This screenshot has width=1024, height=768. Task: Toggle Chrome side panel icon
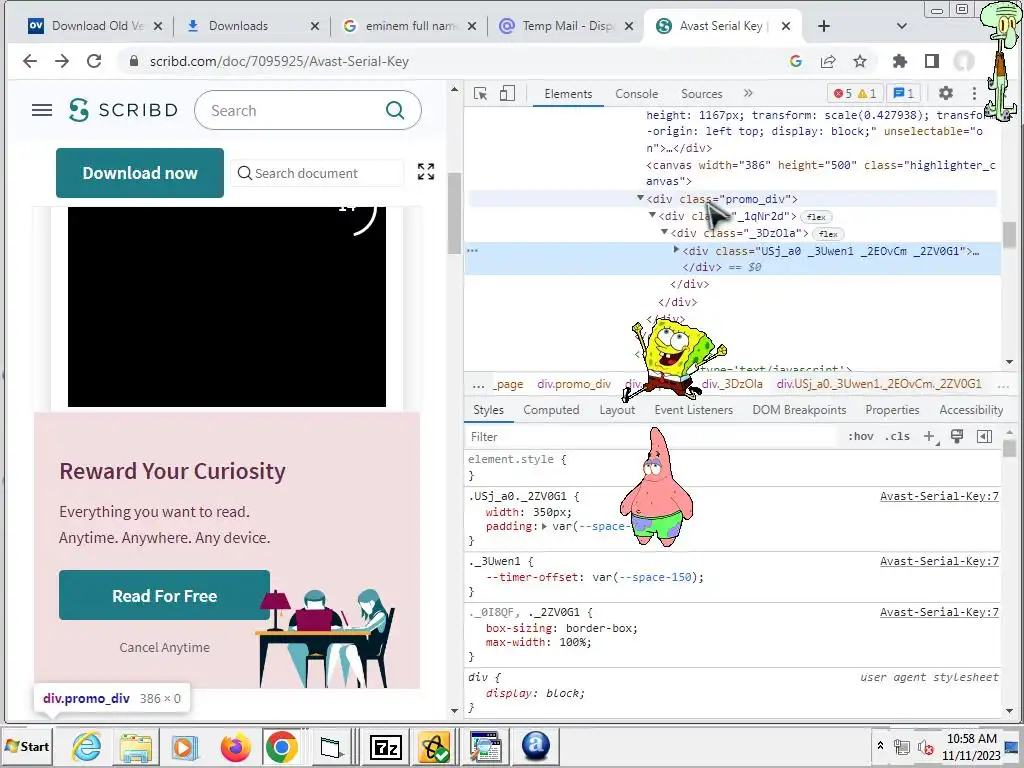tap(932, 61)
